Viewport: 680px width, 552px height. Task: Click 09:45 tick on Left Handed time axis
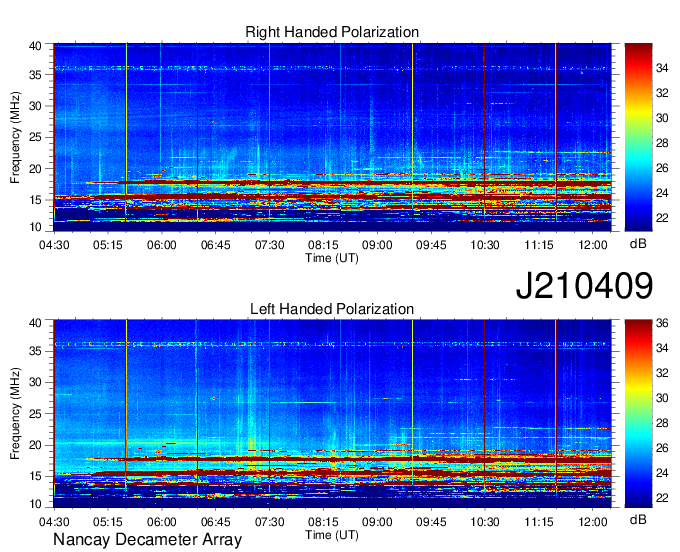(x=431, y=522)
